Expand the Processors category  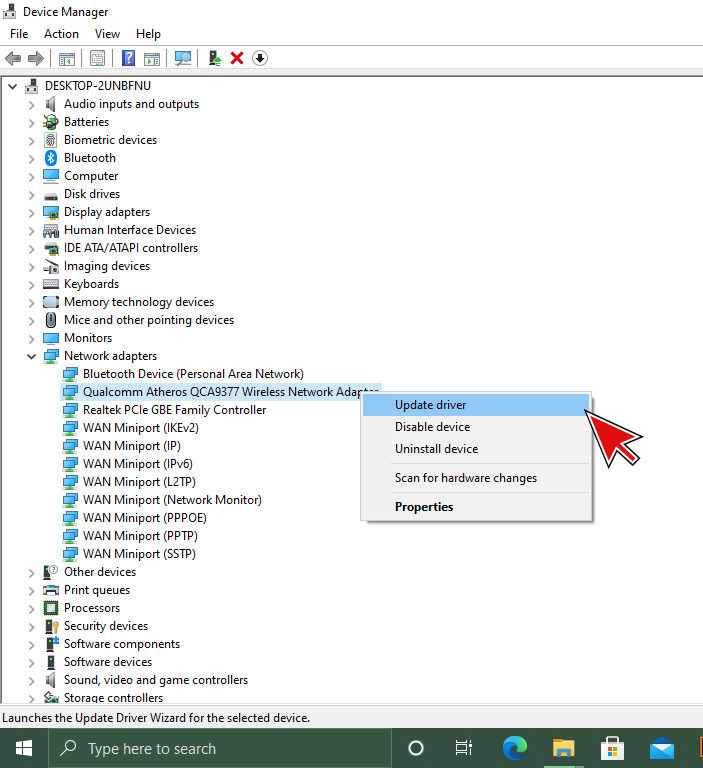(x=31, y=608)
